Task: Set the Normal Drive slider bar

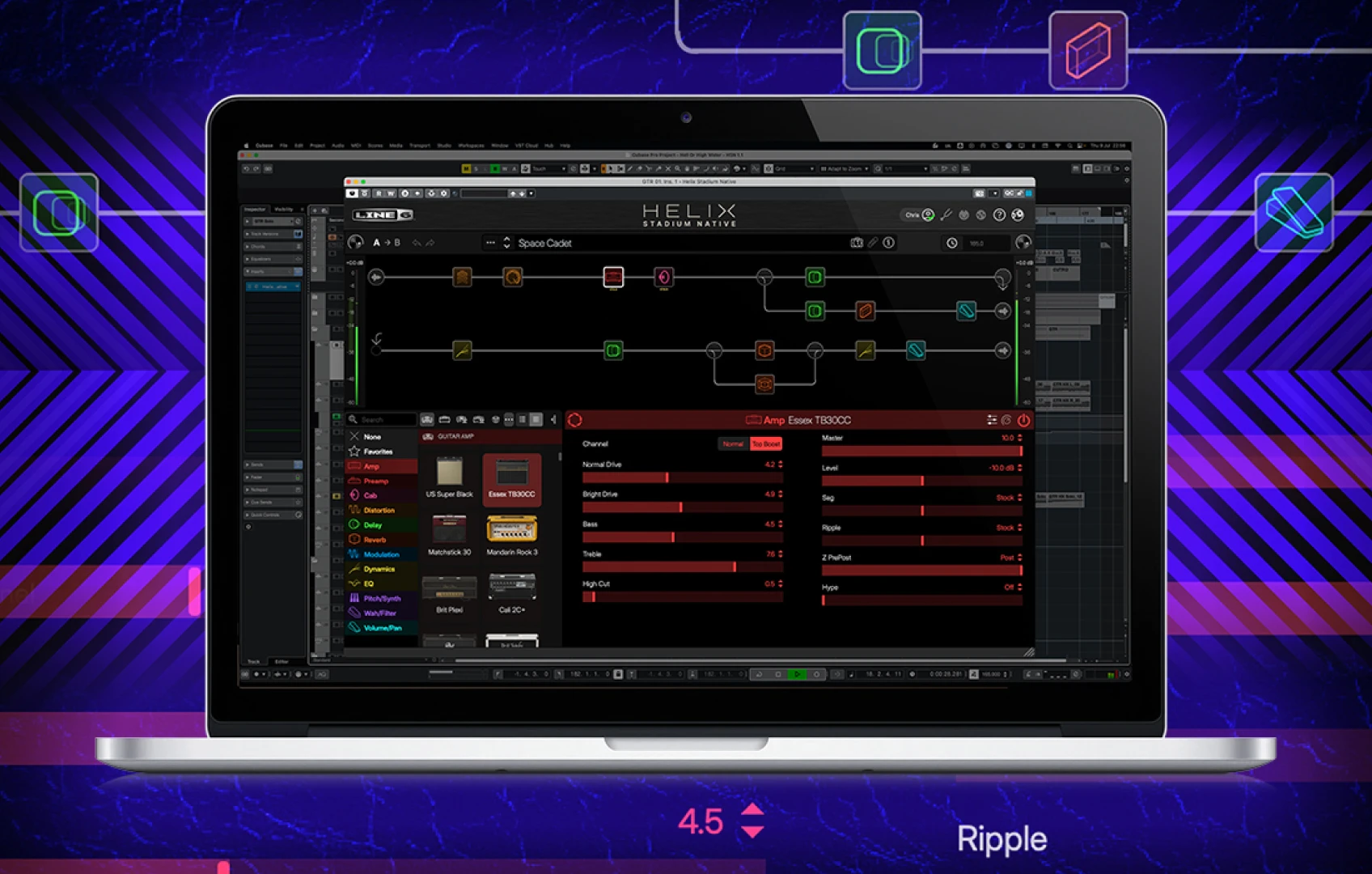Action: pos(683,478)
